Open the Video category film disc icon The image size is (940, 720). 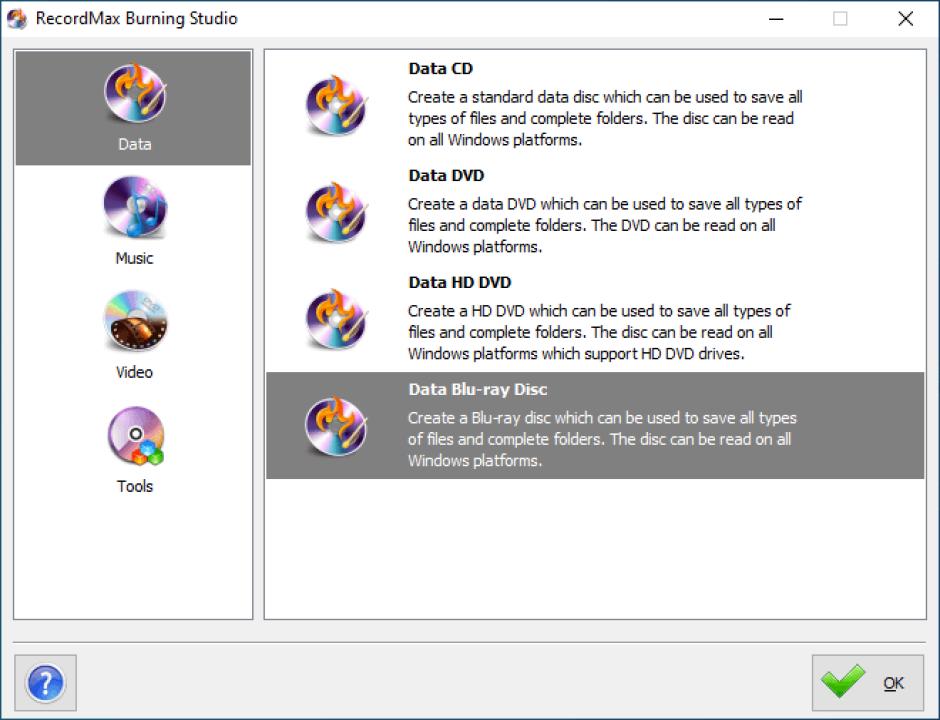pos(135,321)
